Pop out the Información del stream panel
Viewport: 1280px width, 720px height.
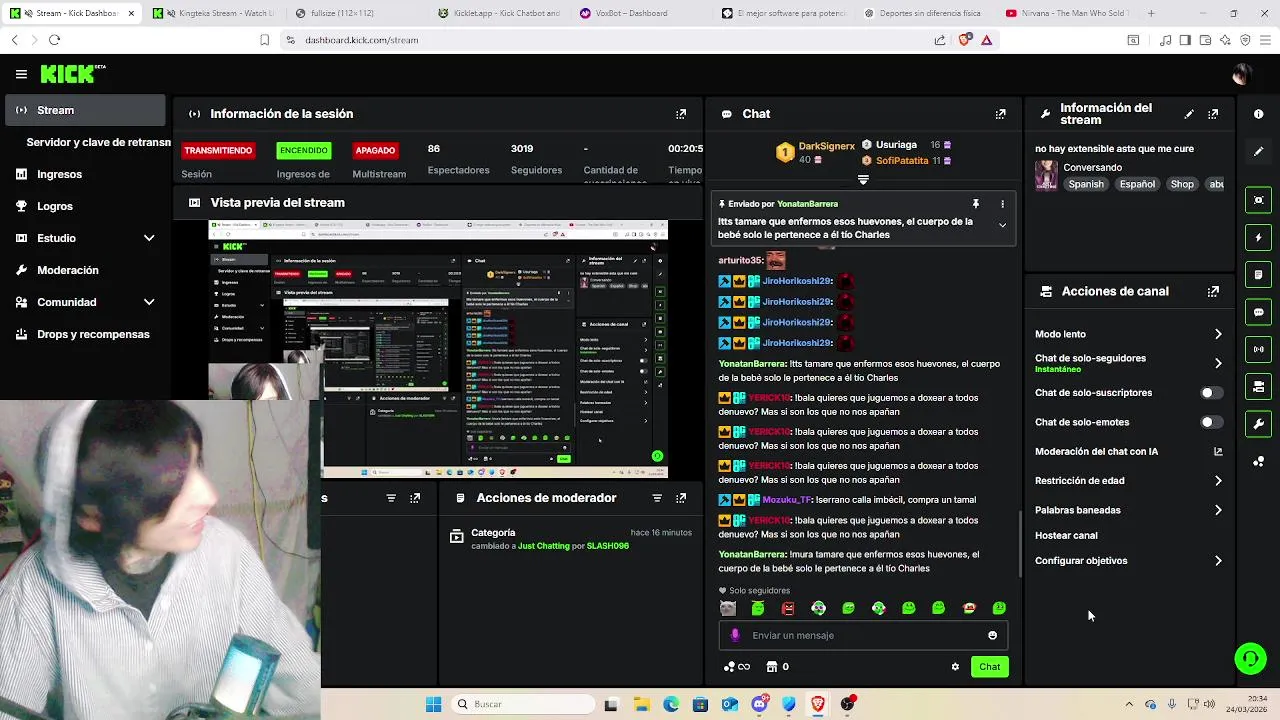1213,114
